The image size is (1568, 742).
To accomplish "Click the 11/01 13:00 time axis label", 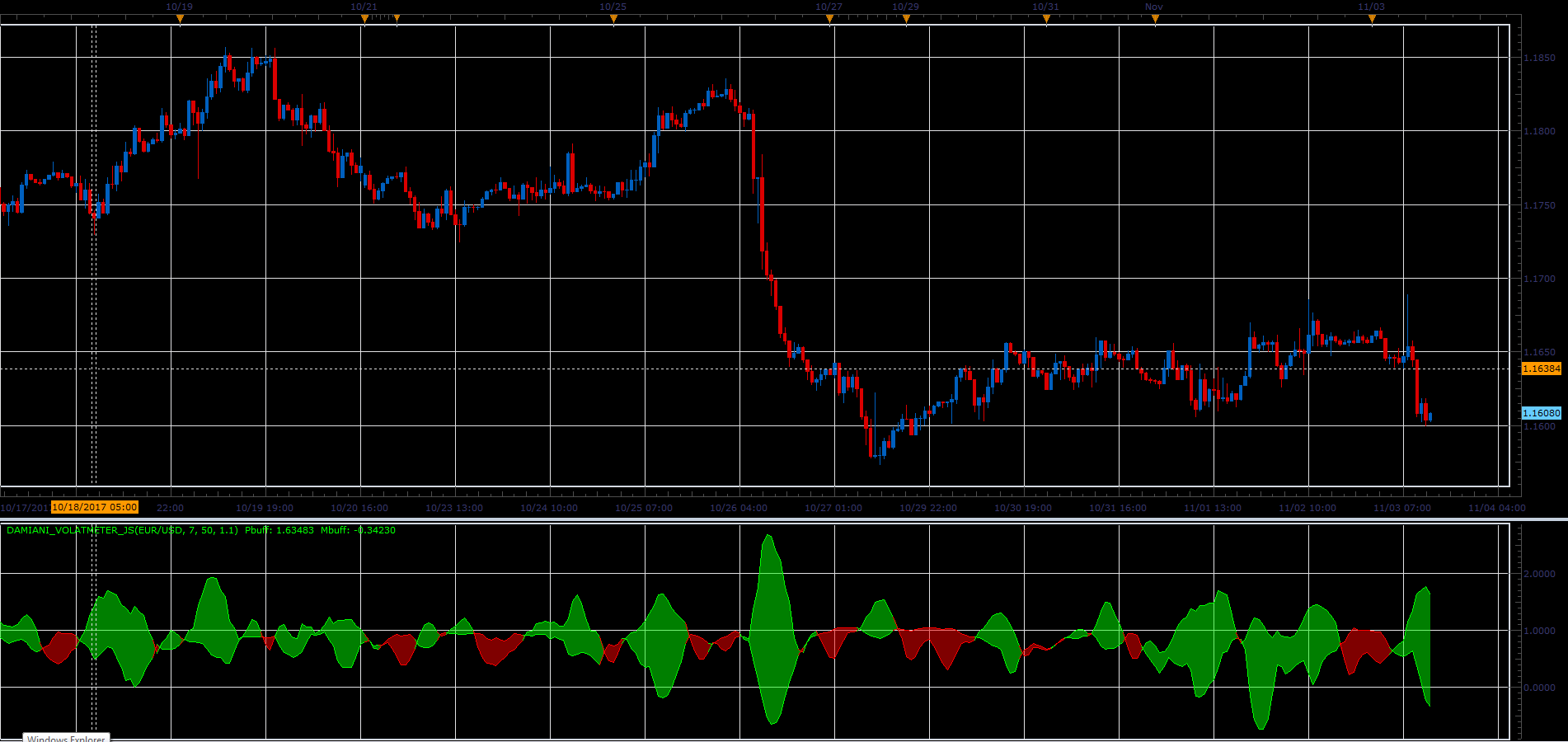I will coord(1213,508).
